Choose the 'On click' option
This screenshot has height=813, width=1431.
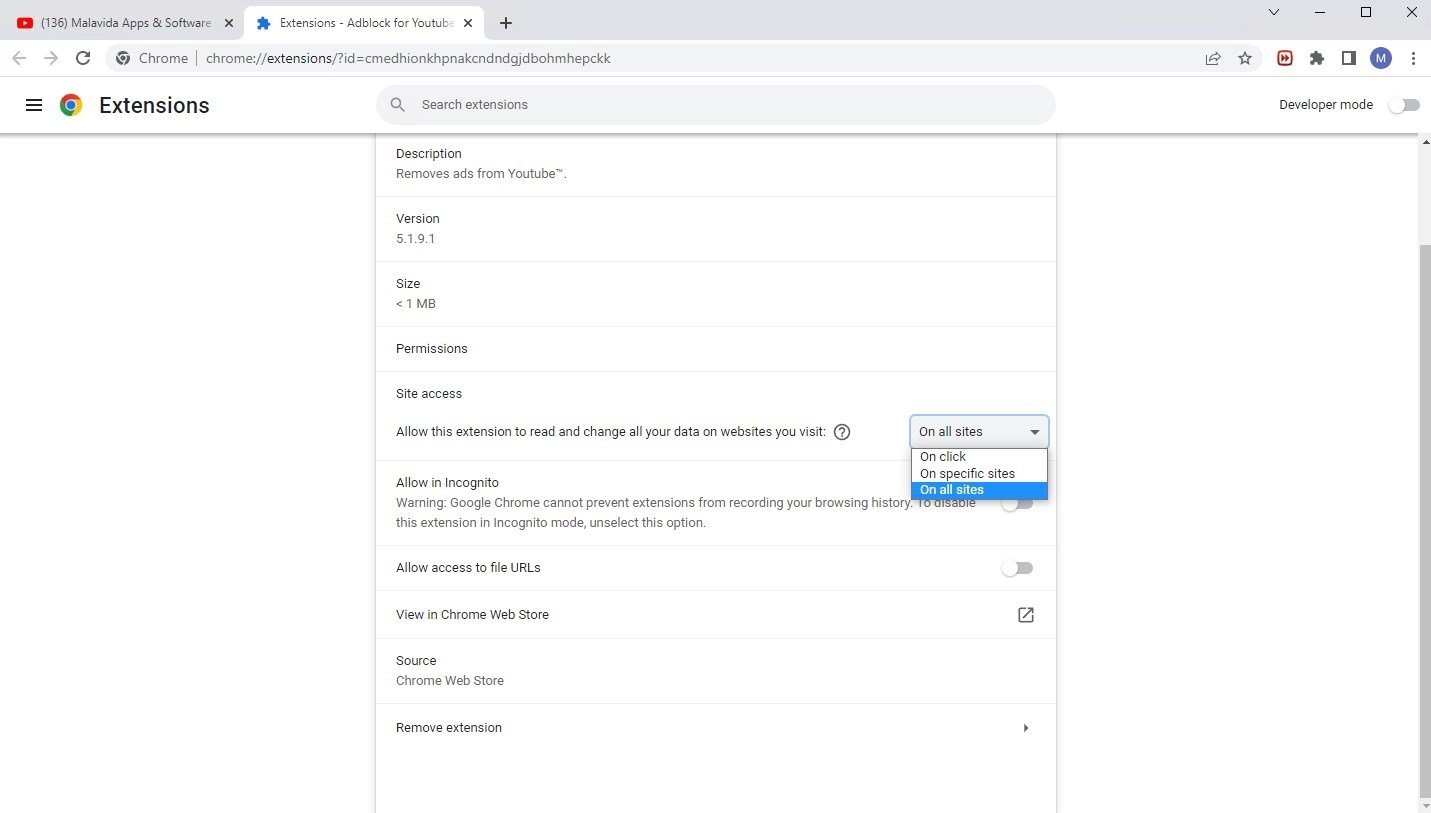pos(979,457)
